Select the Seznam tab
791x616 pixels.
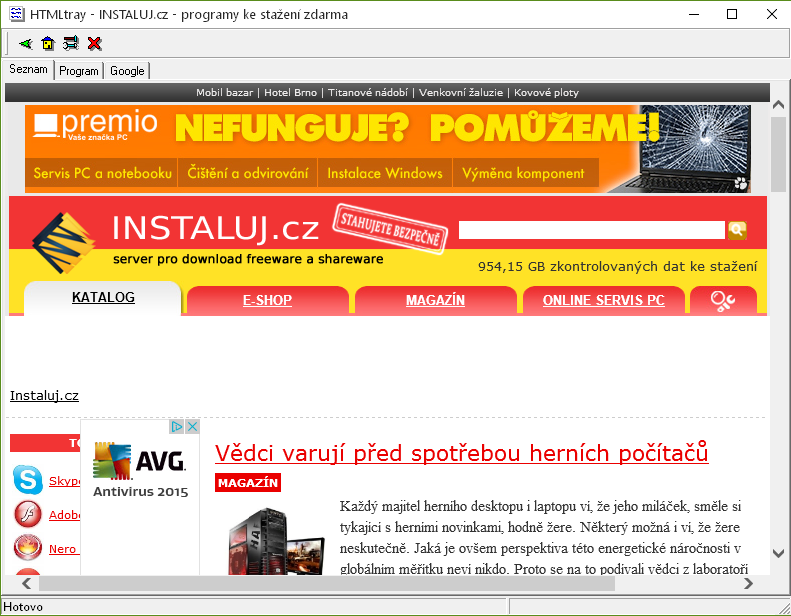click(28, 70)
